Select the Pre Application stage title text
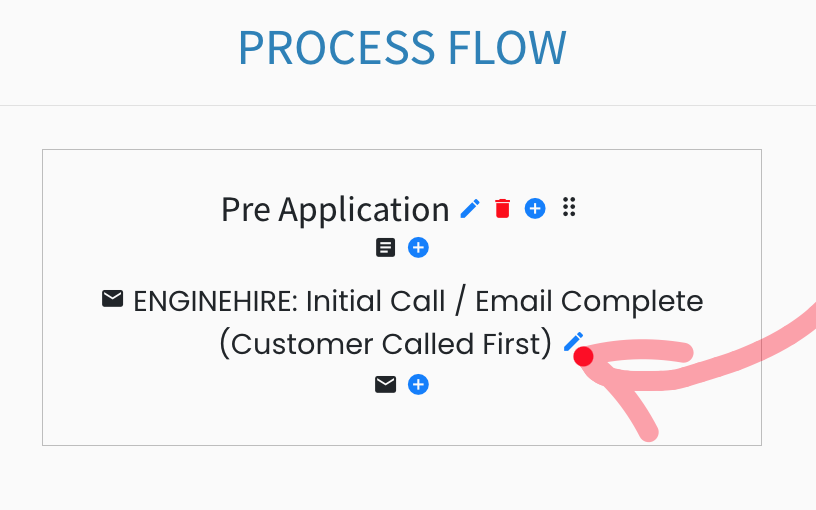The height and width of the screenshot is (510, 816). 335,210
